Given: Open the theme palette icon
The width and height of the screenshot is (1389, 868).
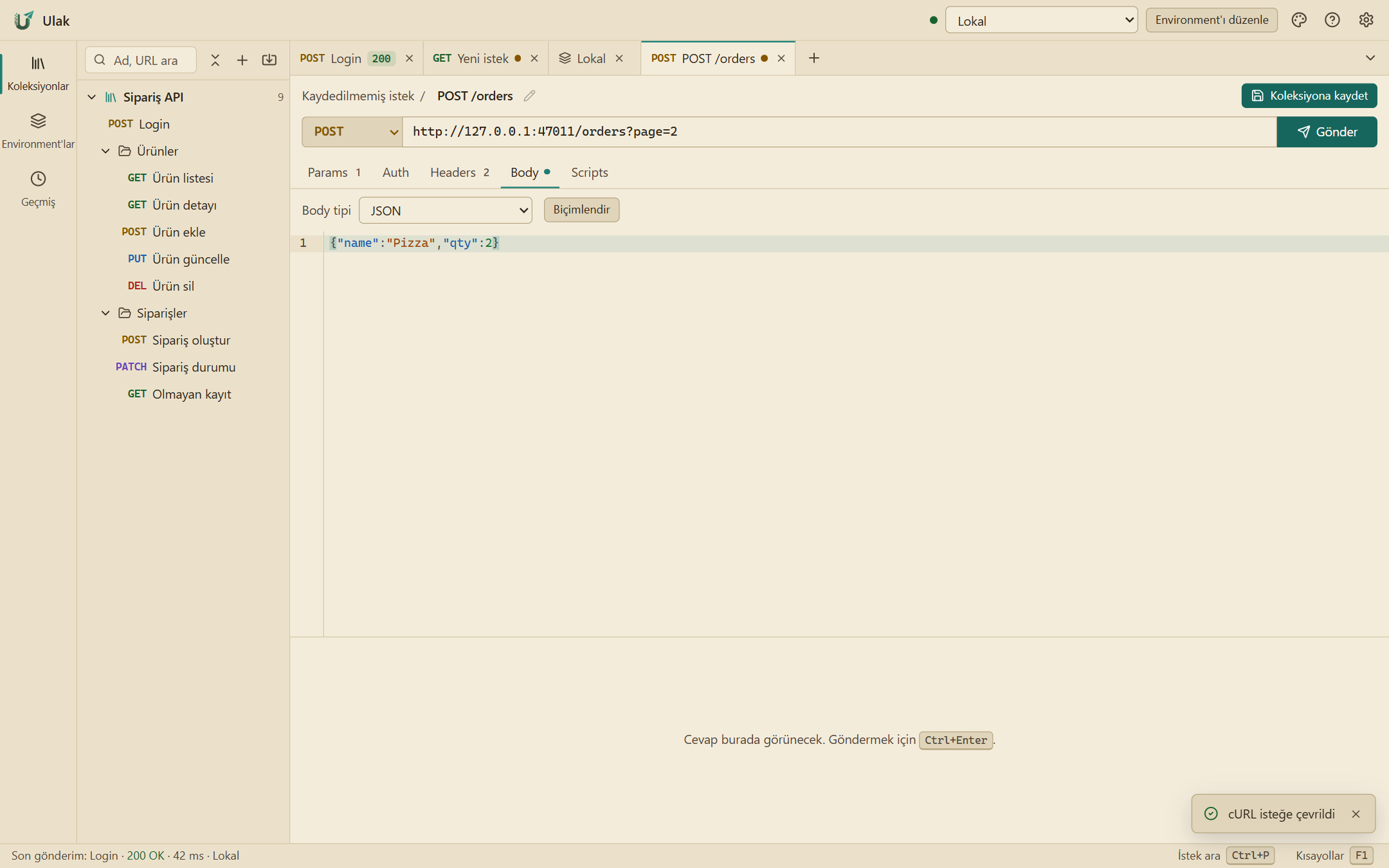Looking at the screenshot, I should coord(1299,20).
